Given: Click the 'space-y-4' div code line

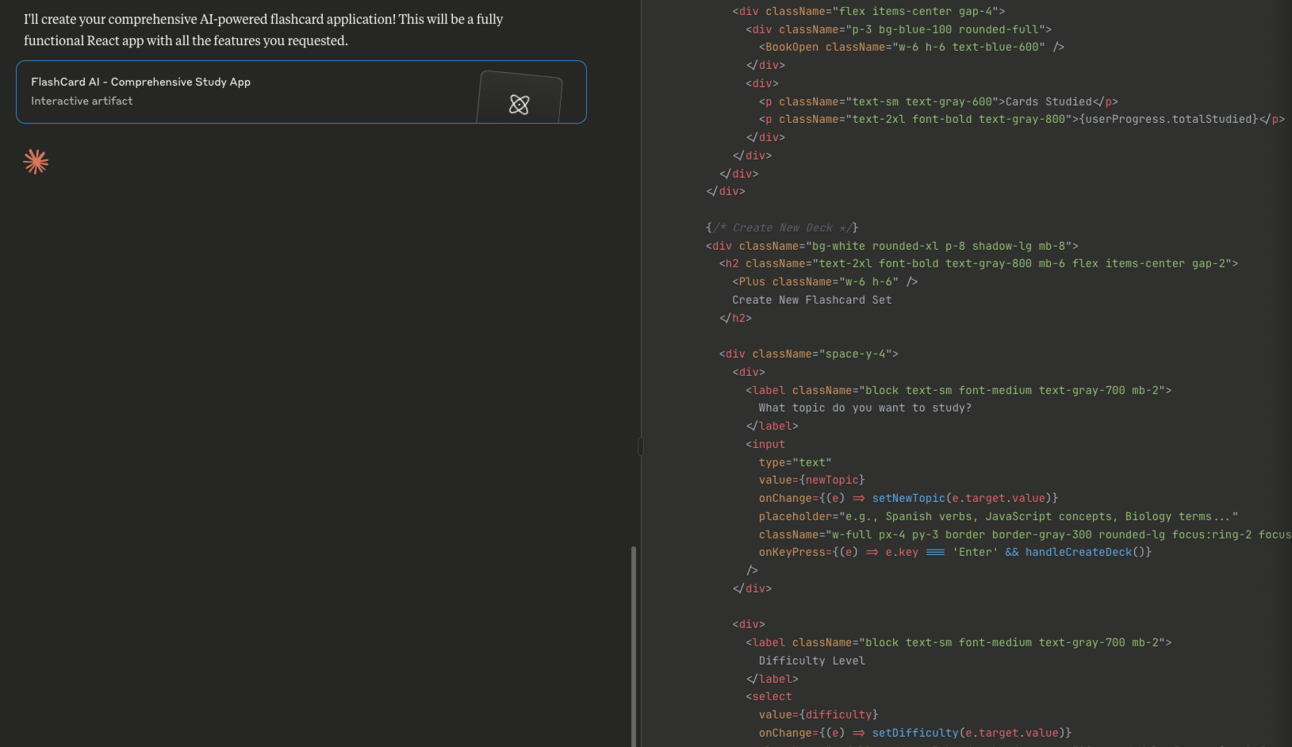Looking at the screenshot, I should 808,354.
